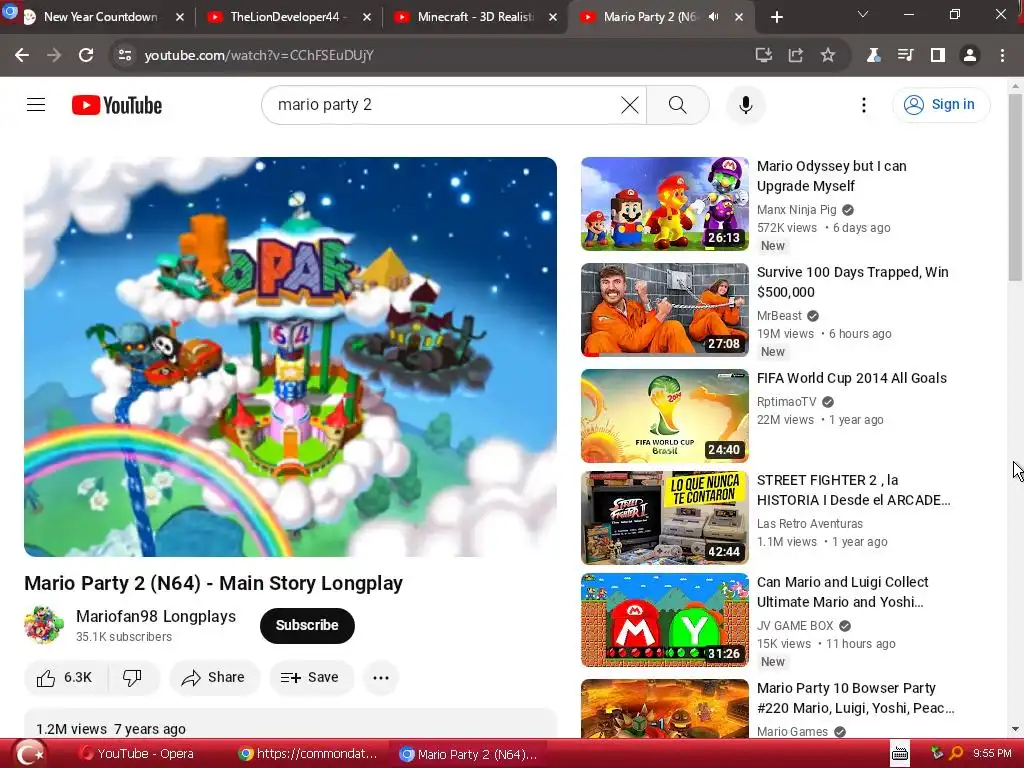This screenshot has height=768, width=1024.
Task: Open the STREET FIGHTER 2 video title
Action: (853, 490)
